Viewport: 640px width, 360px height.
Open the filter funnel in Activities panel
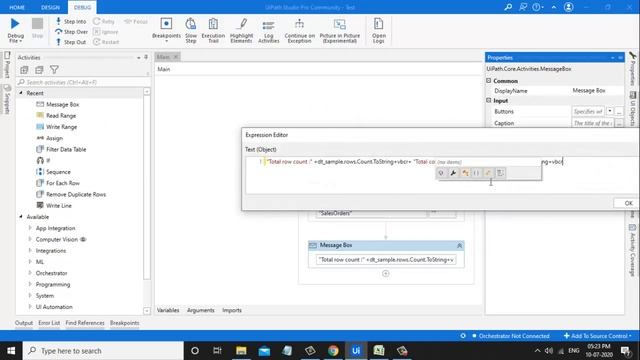click(x=54, y=70)
